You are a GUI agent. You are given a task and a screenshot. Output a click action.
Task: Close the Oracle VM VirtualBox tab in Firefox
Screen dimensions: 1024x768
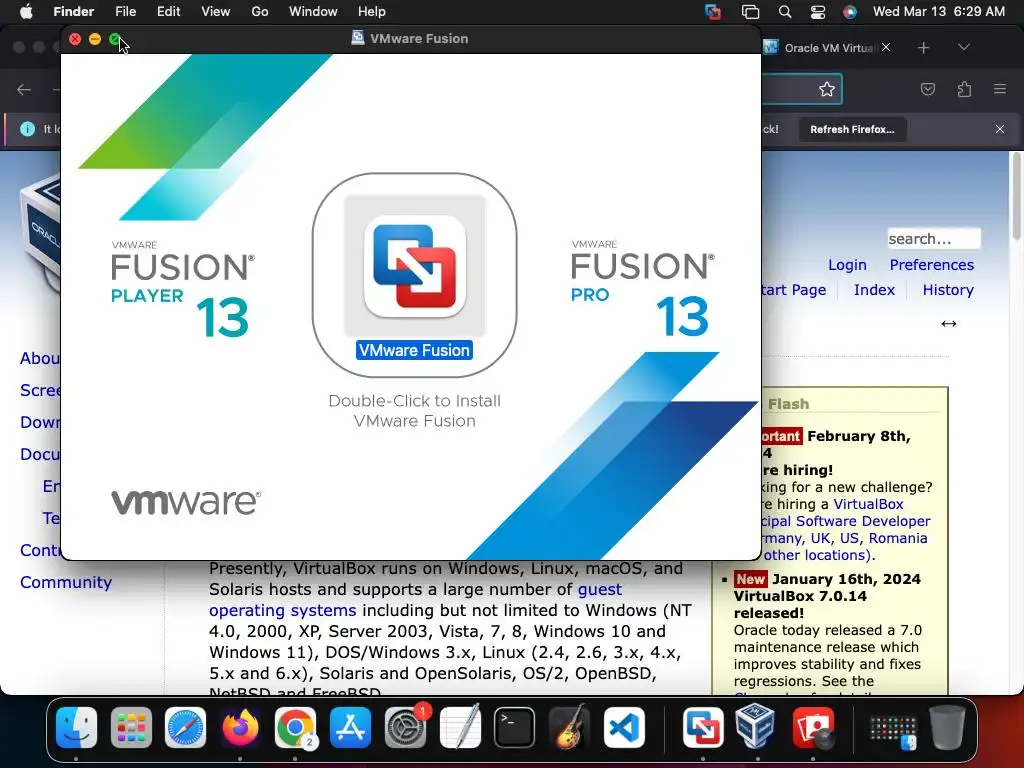click(x=886, y=47)
